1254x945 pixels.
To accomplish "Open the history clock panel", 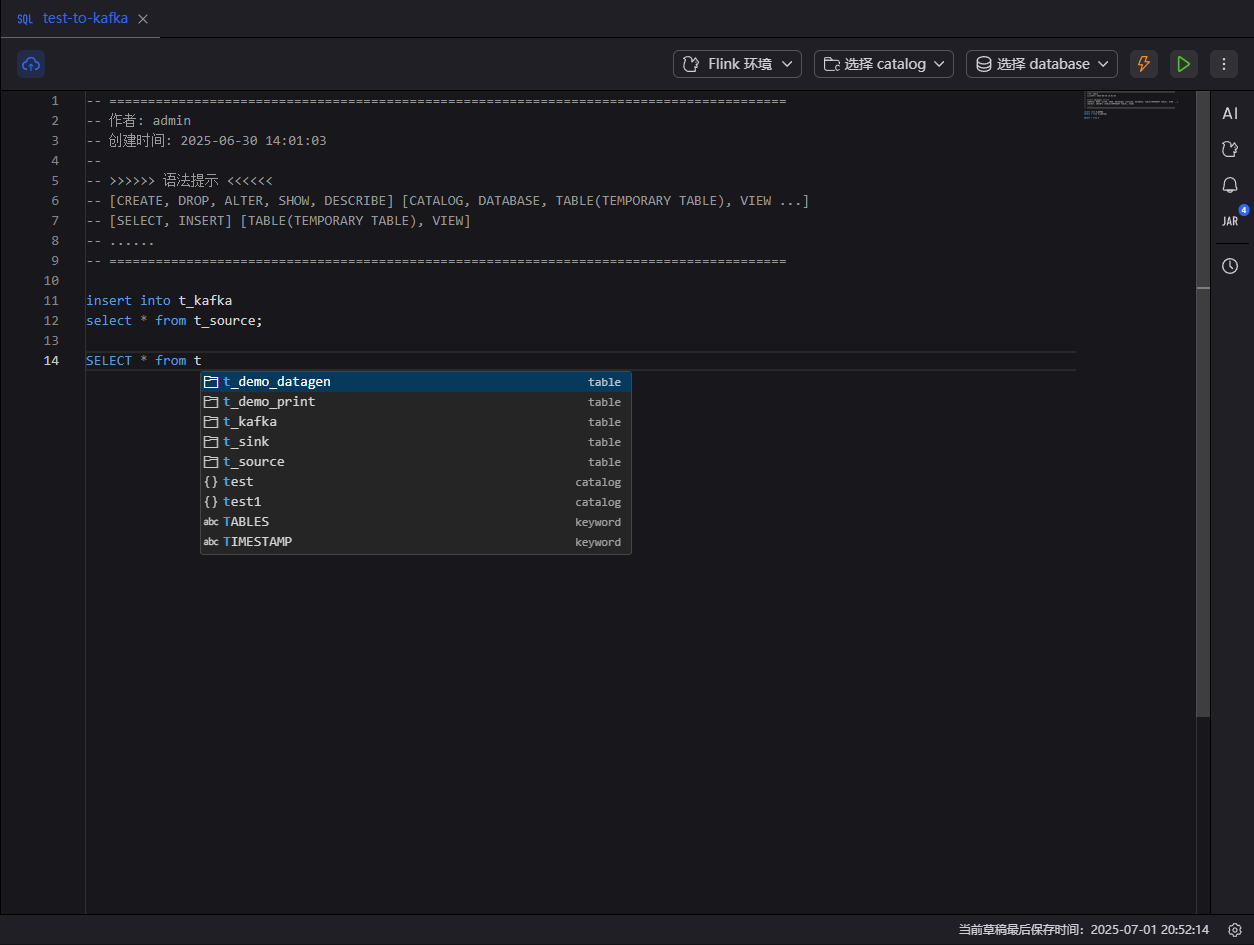I will pos(1230,266).
